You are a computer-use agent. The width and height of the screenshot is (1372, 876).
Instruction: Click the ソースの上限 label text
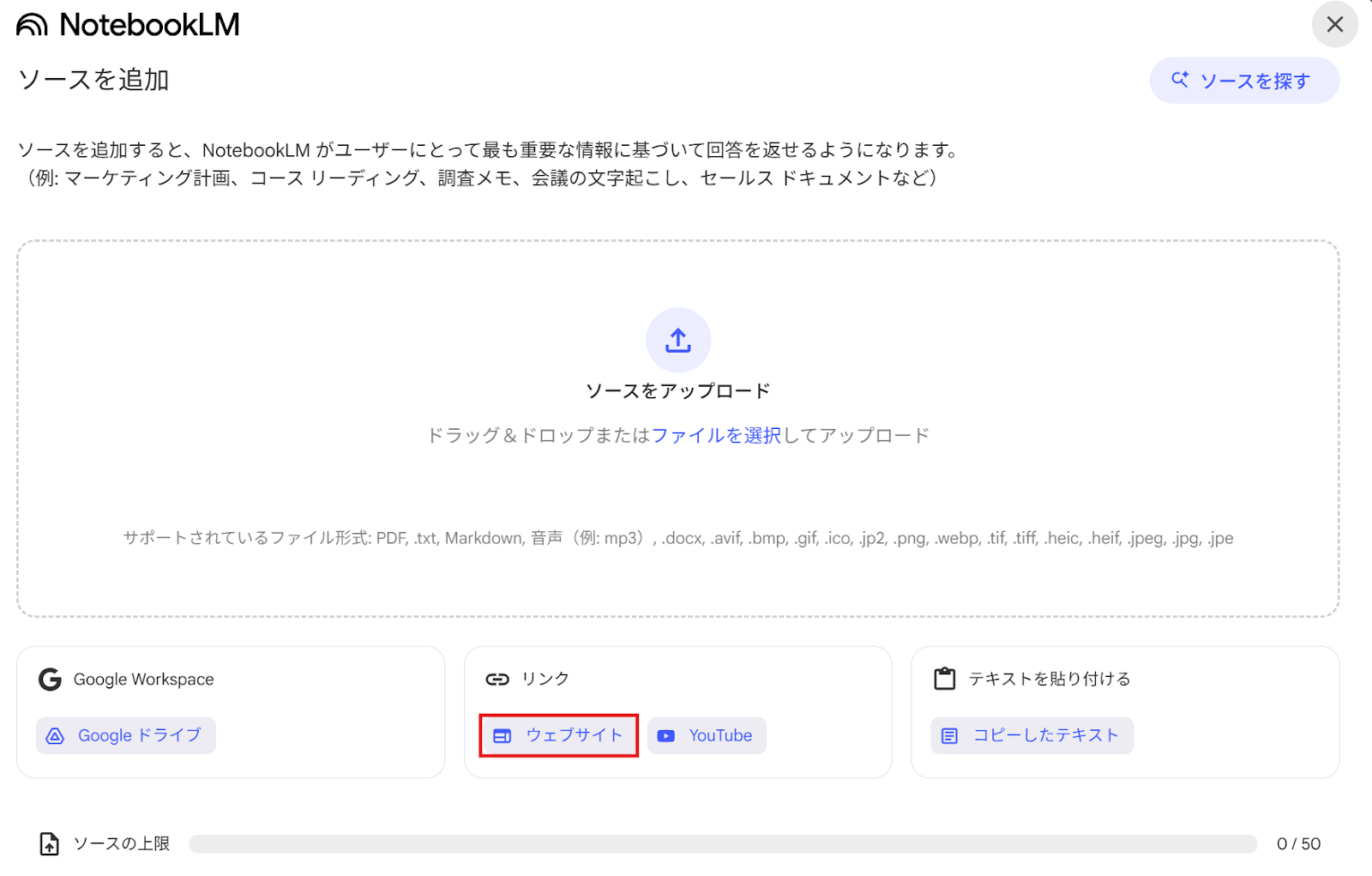pyautogui.click(x=122, y=844)
